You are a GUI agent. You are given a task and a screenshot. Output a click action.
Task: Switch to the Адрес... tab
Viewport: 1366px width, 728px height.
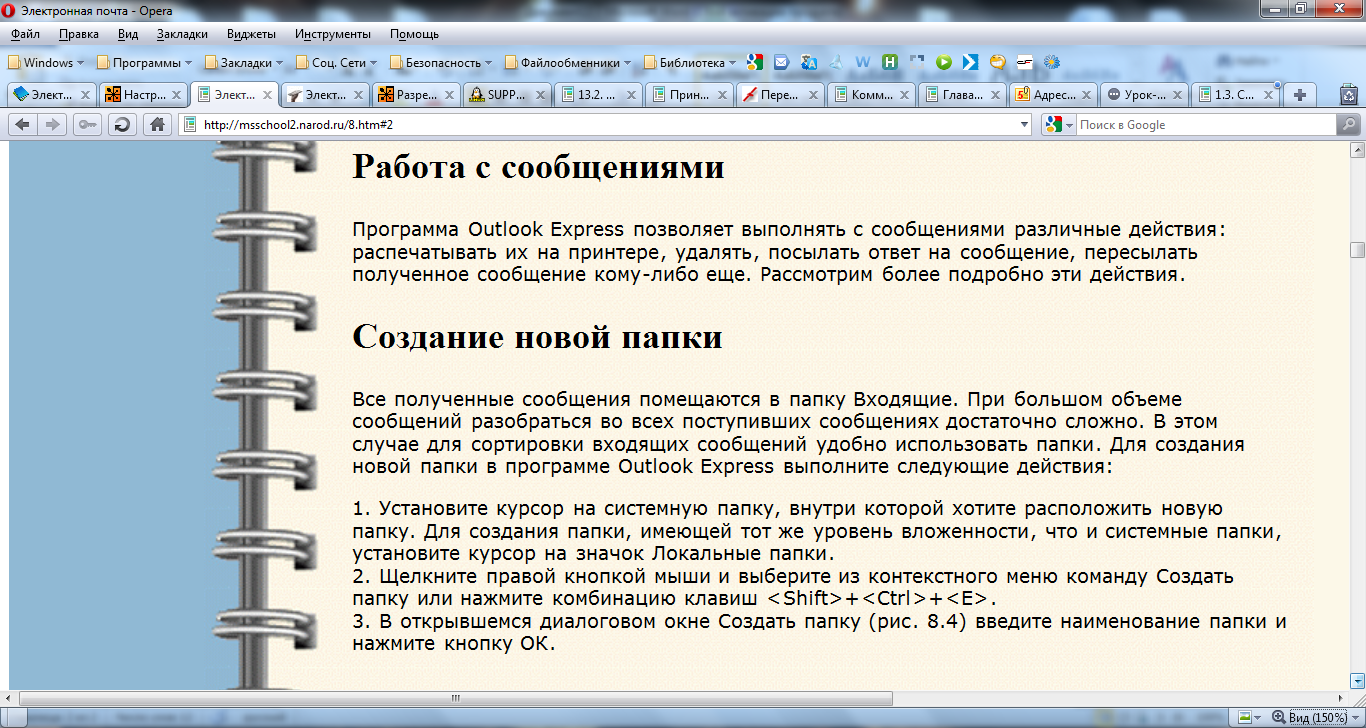(x=1054, y=95)
